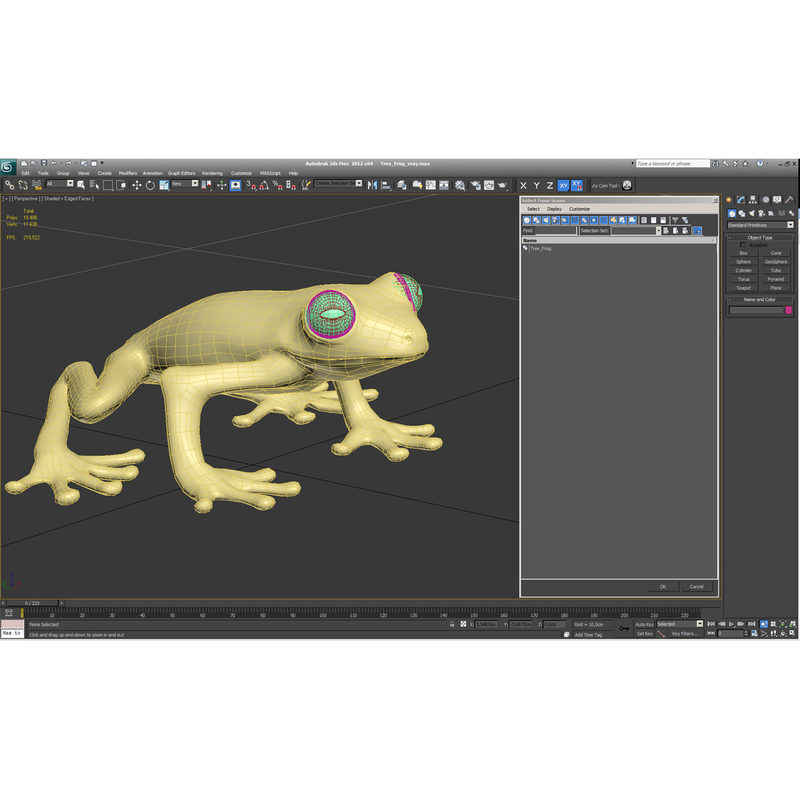Activate the Mirror tool
The image size is (800, 800).
click(374, 186)
